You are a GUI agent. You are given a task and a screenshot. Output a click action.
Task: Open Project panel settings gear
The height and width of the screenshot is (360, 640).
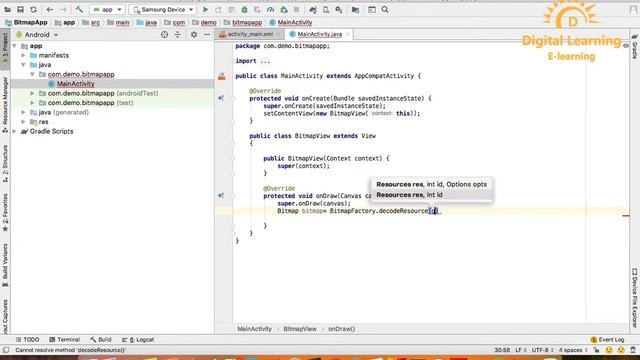[194, 35]
